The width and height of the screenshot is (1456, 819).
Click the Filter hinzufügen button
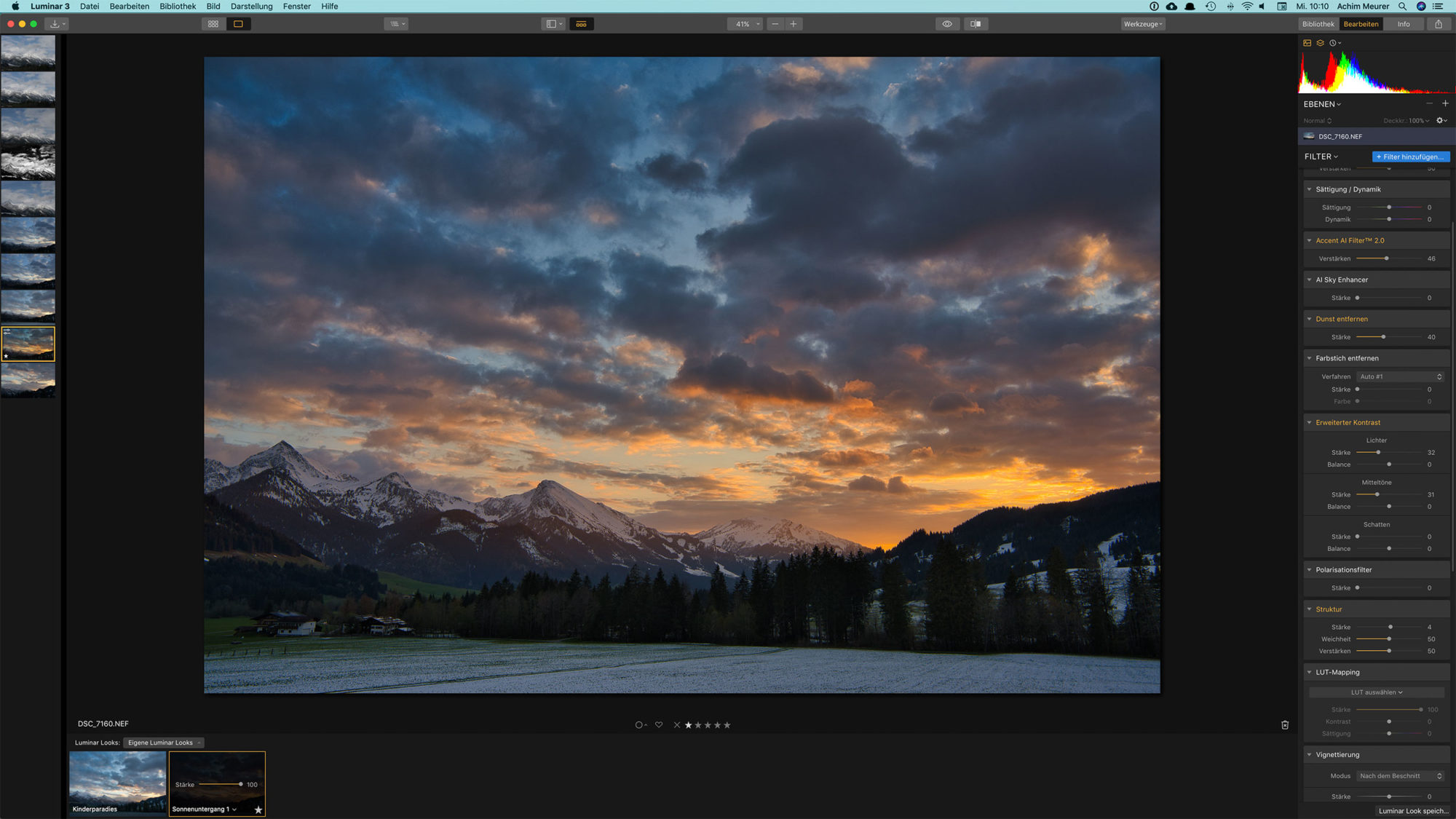point(1411,157)
